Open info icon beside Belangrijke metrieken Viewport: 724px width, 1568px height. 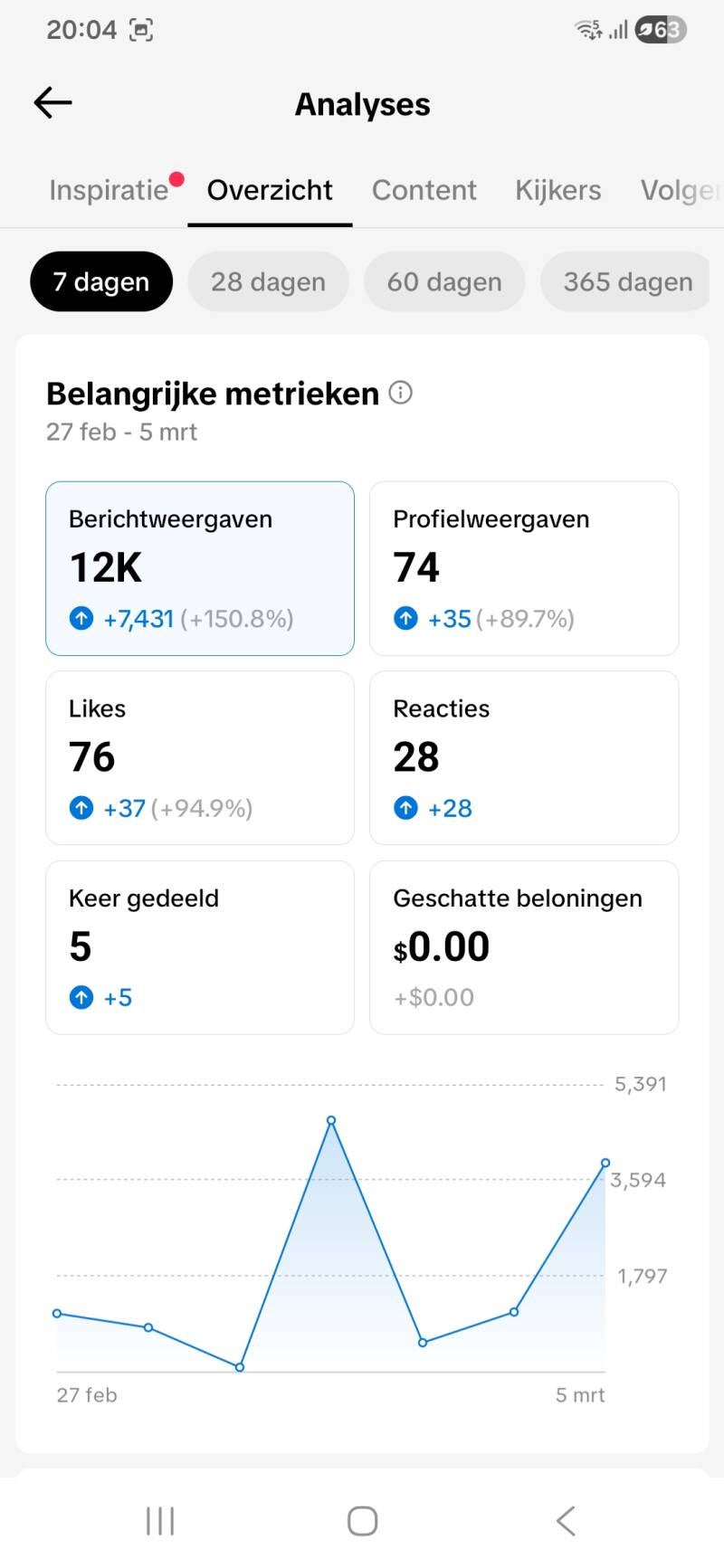coord(400,393)
